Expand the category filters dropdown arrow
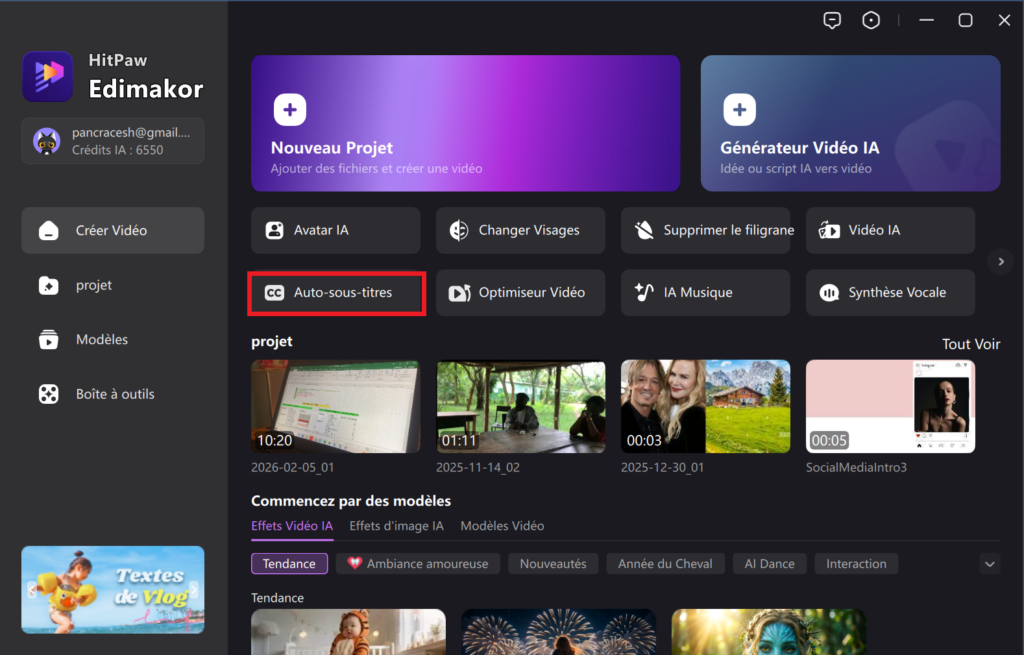 [x=990, y=564]
